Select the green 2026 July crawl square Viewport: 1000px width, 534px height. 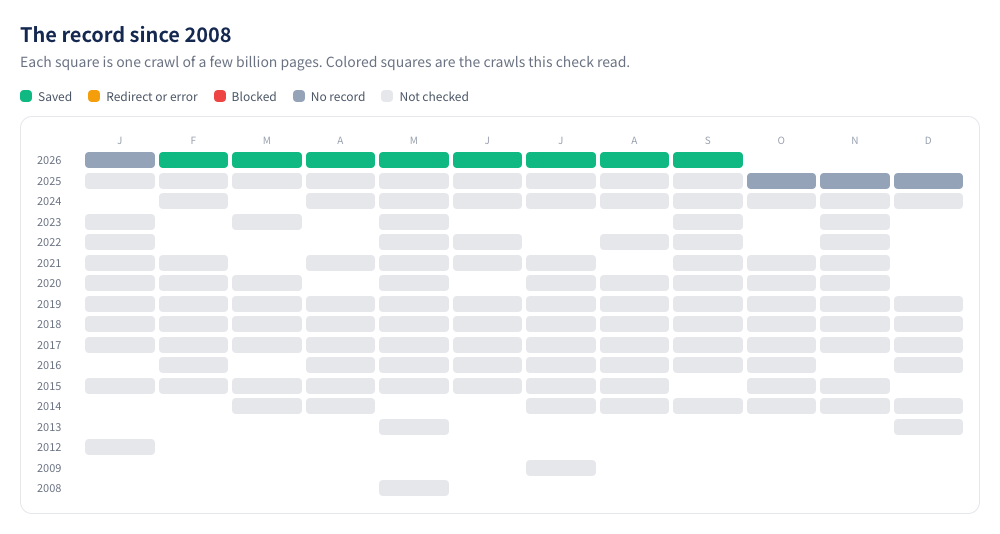561,160
